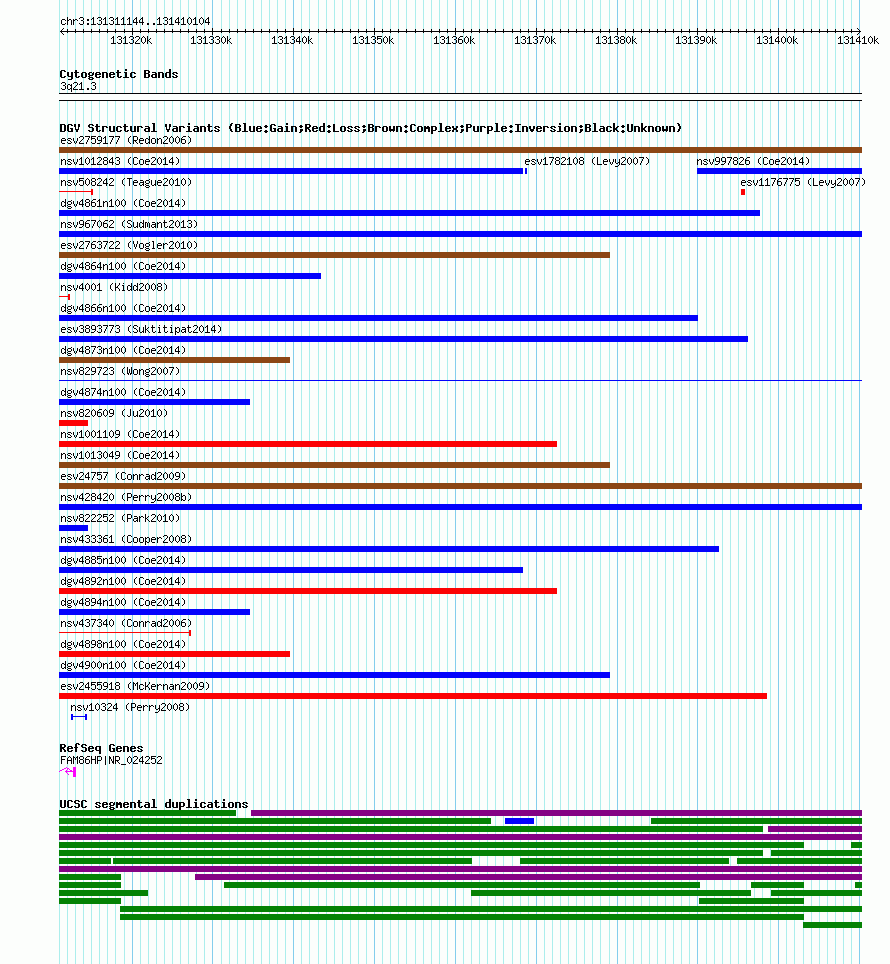Click the small blue nsv10324 gain glyph
890x964 pixels.
(x=79, y=717)
